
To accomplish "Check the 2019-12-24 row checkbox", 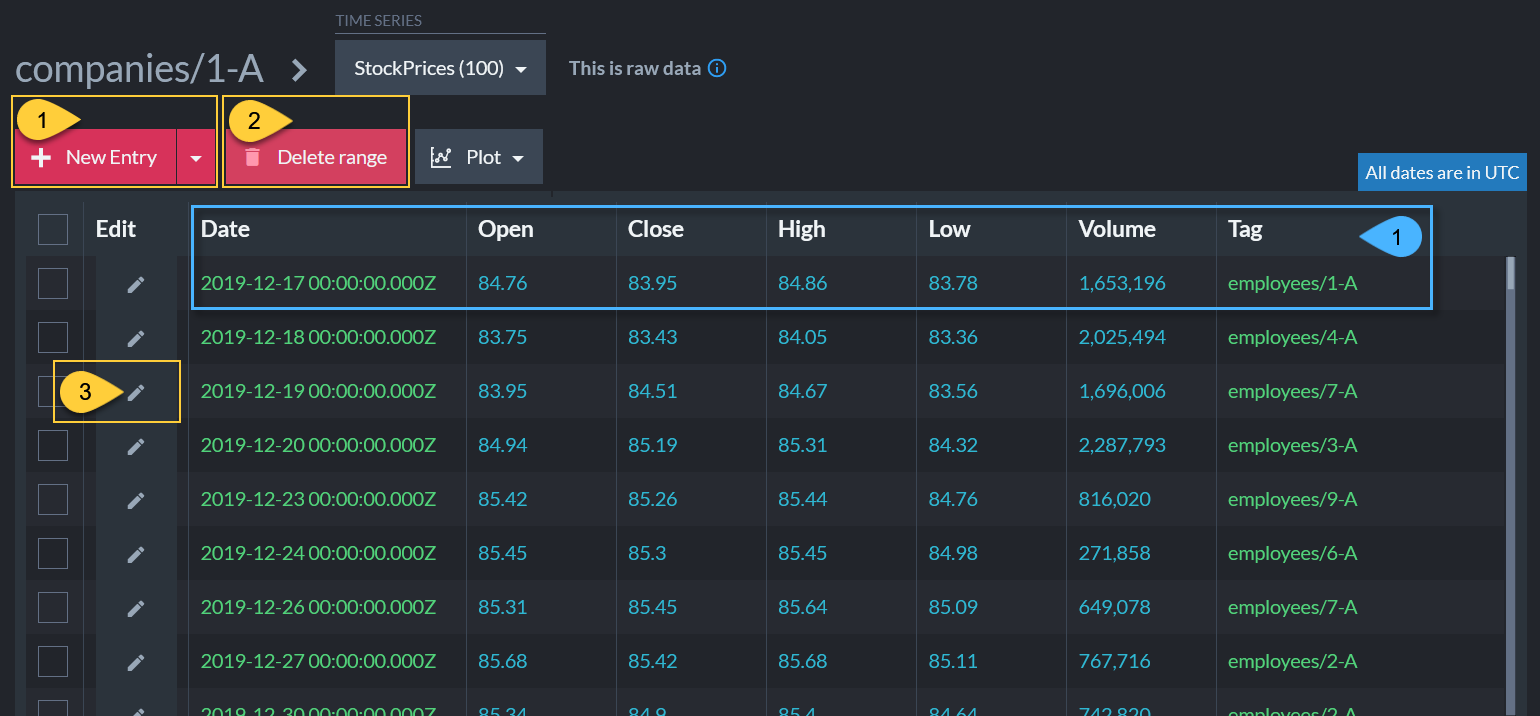I will click(x=53, y=553).
